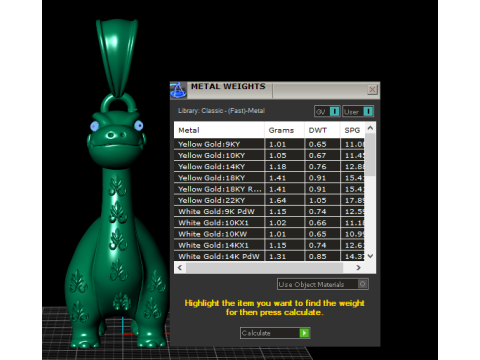Select the Yellow Gold:22KY row
Screen dimensions: 480x360
pos(269,200)
